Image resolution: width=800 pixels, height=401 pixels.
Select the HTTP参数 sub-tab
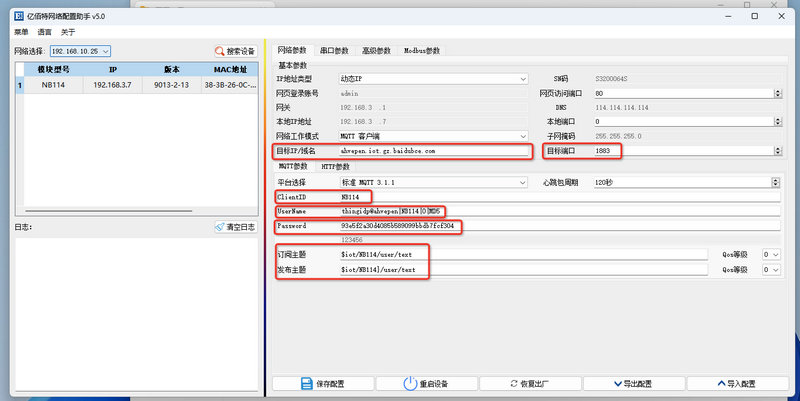(335, 166)
